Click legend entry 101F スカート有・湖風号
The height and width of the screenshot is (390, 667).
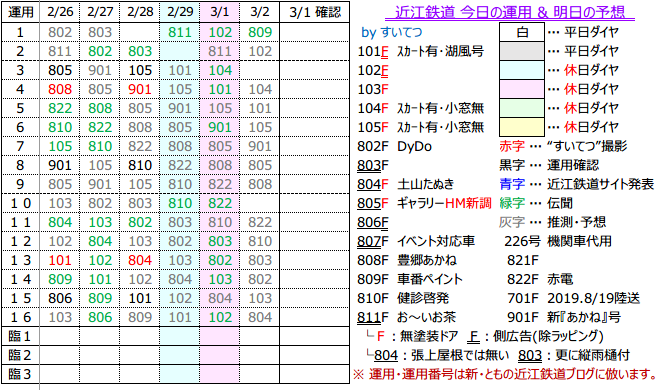click(420, 51)
